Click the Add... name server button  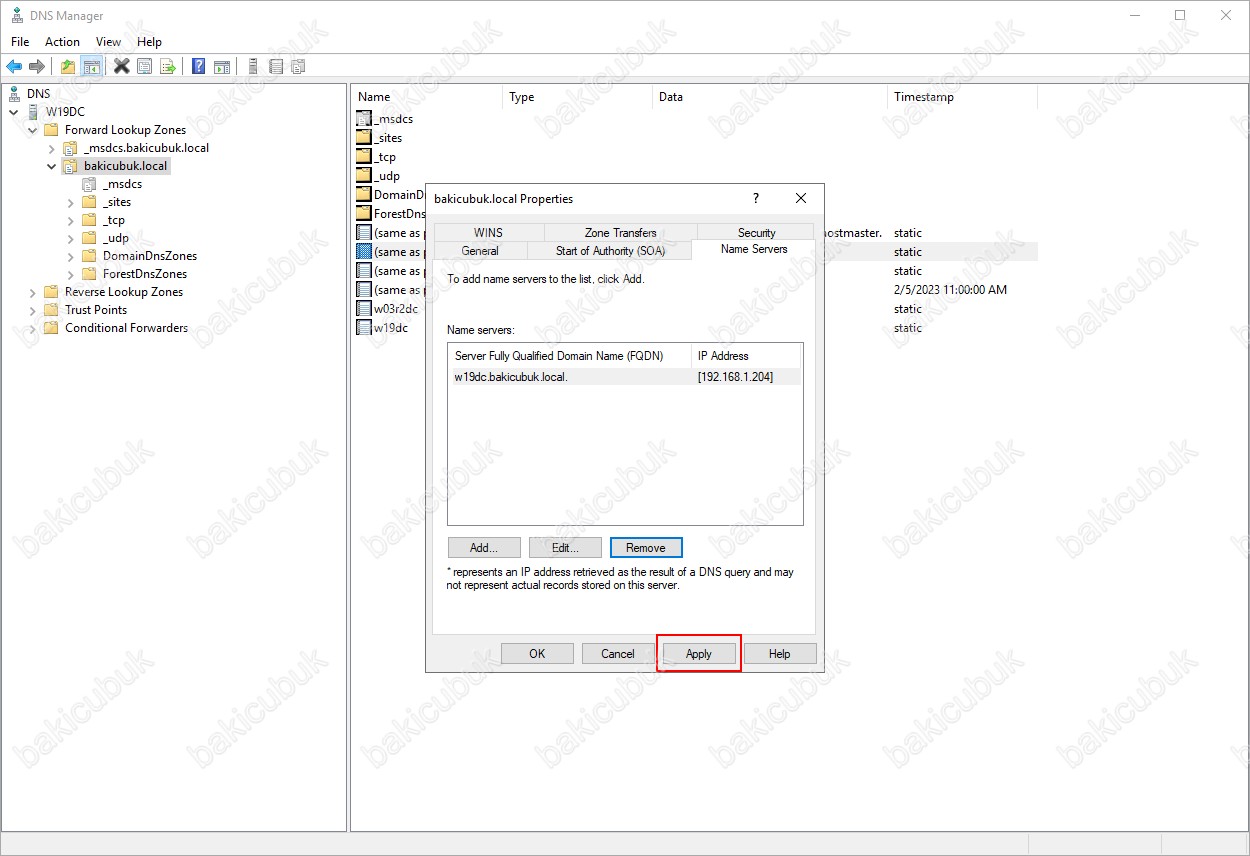(x=484, y=548)
